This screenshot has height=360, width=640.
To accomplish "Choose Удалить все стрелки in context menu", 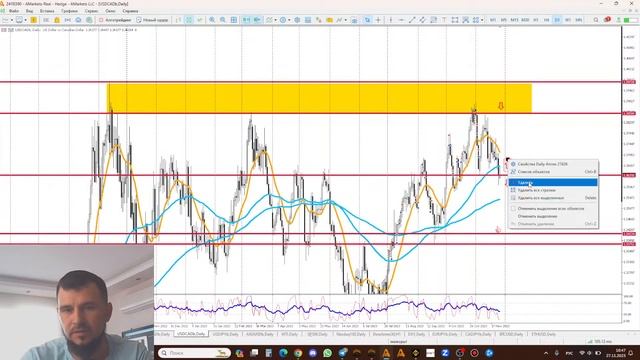I will pos(553,190).
